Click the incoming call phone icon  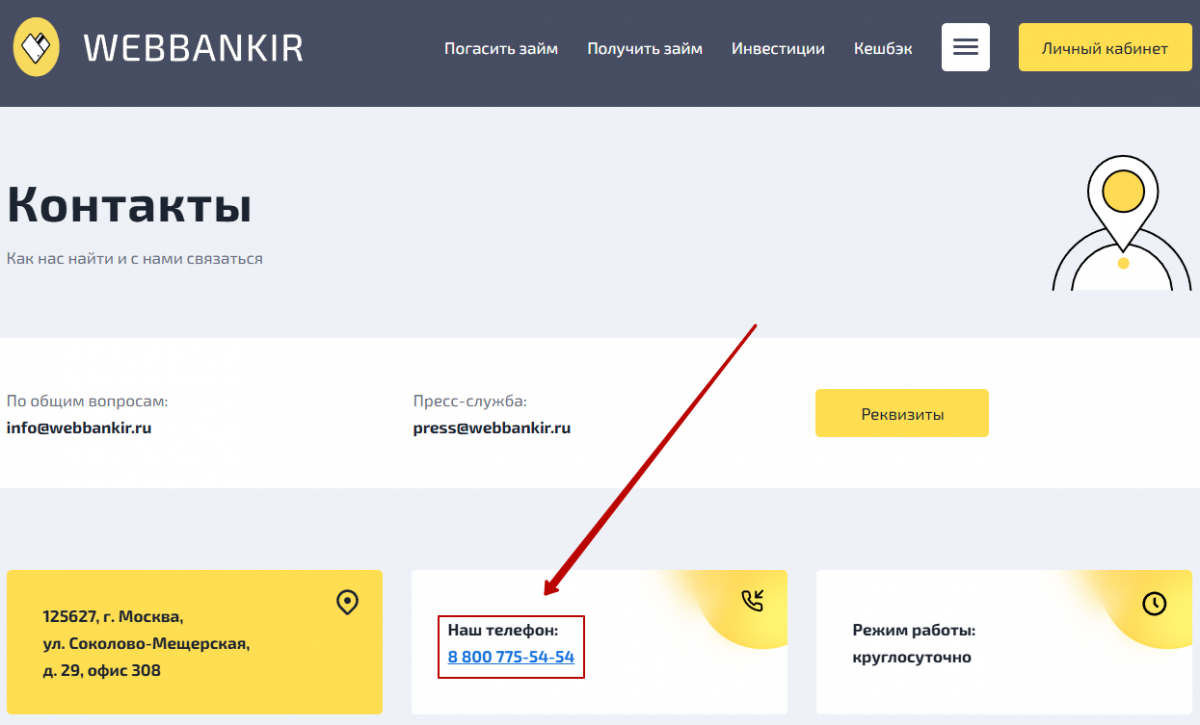click(752, 600)
